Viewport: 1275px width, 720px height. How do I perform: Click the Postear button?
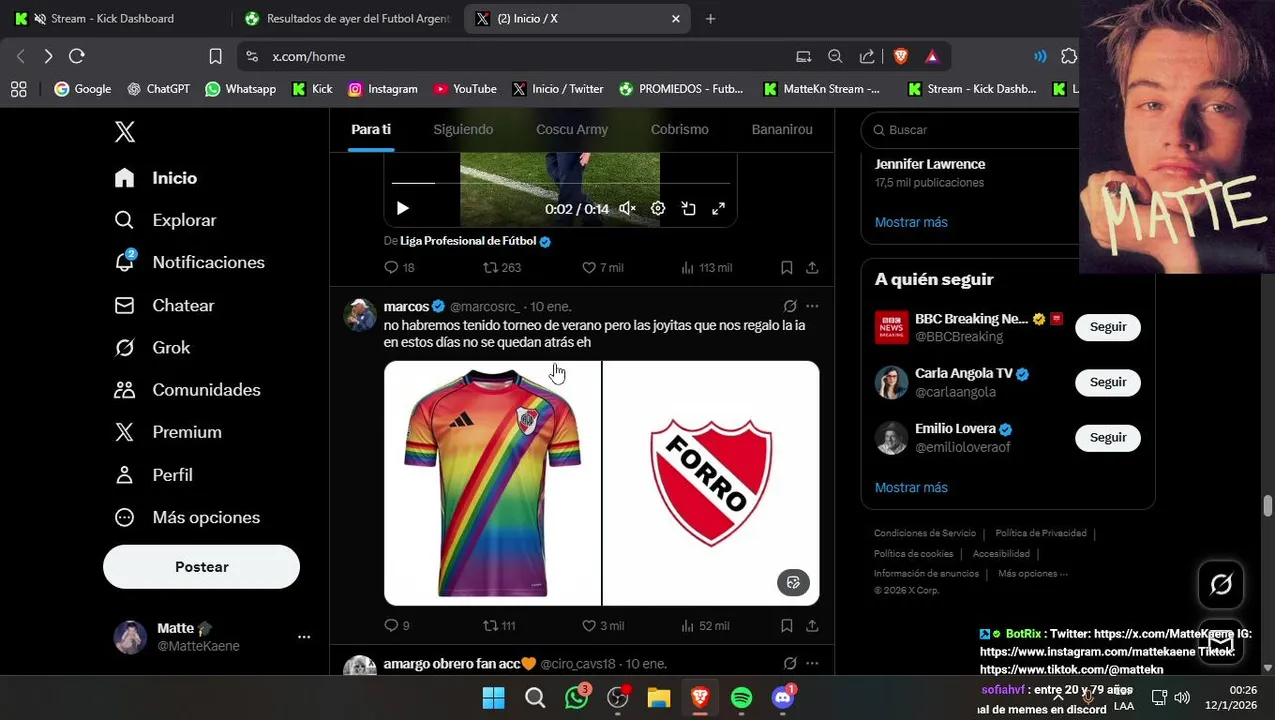click(201, 567)
